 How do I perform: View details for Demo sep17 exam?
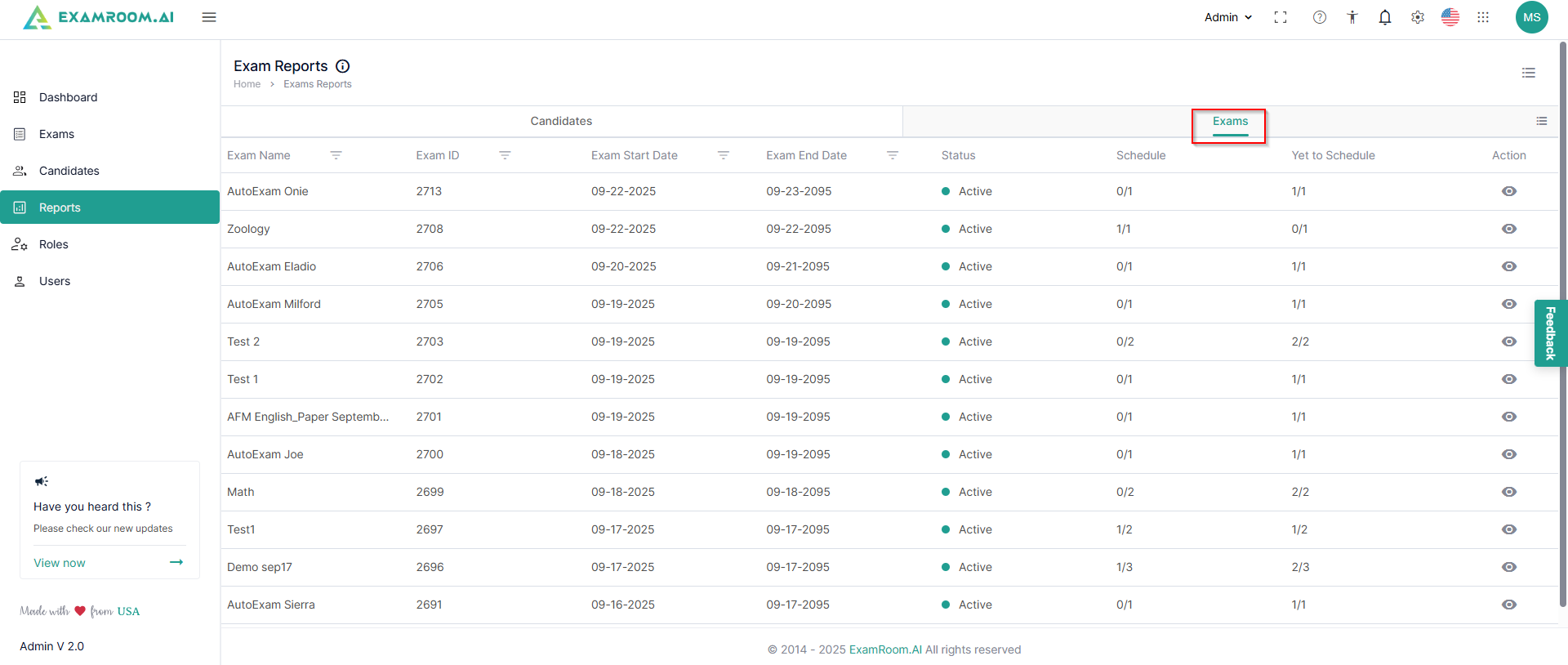pyautogui.click(x=1509, y=567)
